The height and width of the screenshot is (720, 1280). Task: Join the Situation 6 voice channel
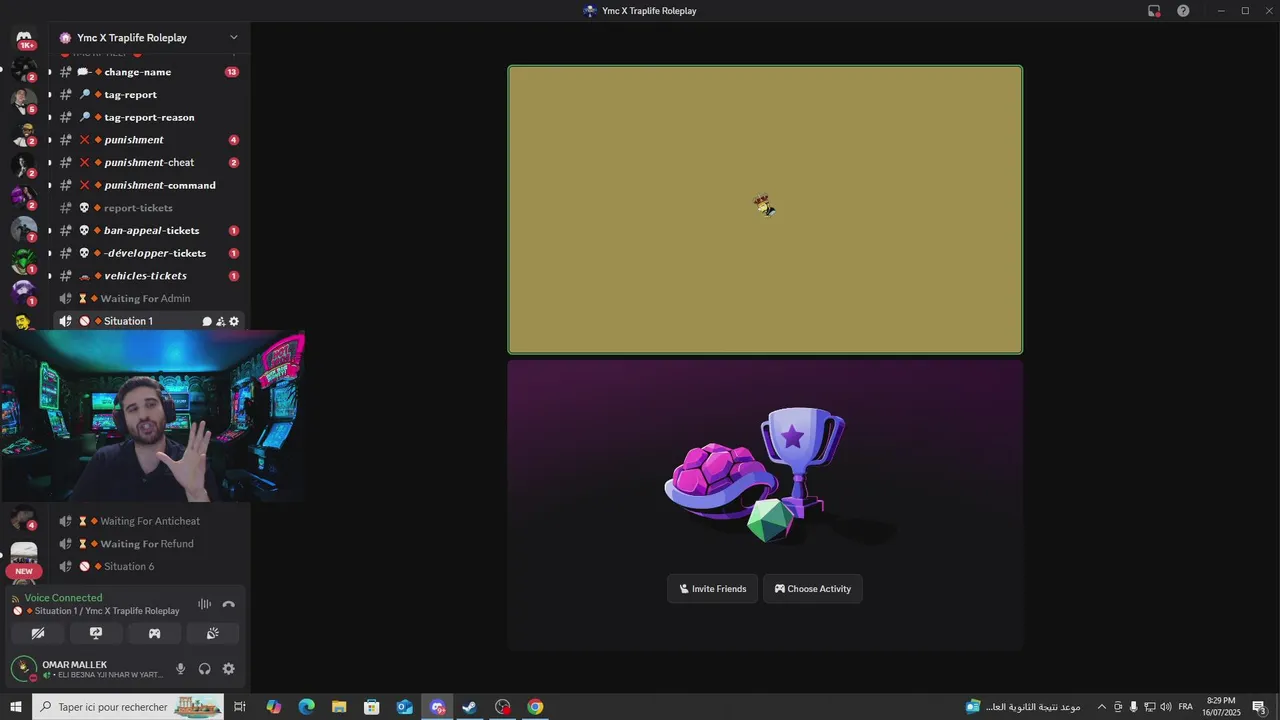point(148,566)
